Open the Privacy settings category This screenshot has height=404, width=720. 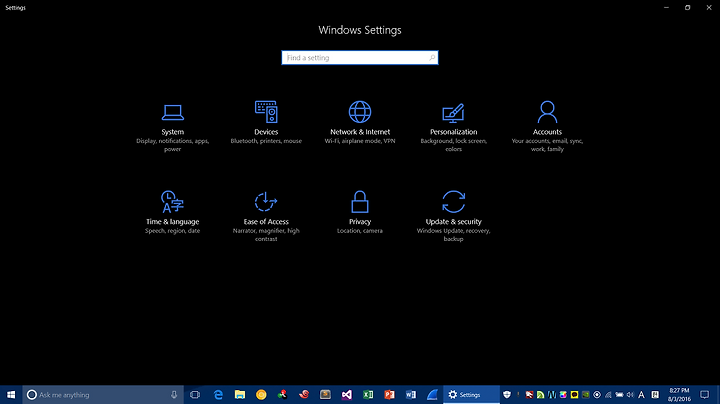[360, 213]
